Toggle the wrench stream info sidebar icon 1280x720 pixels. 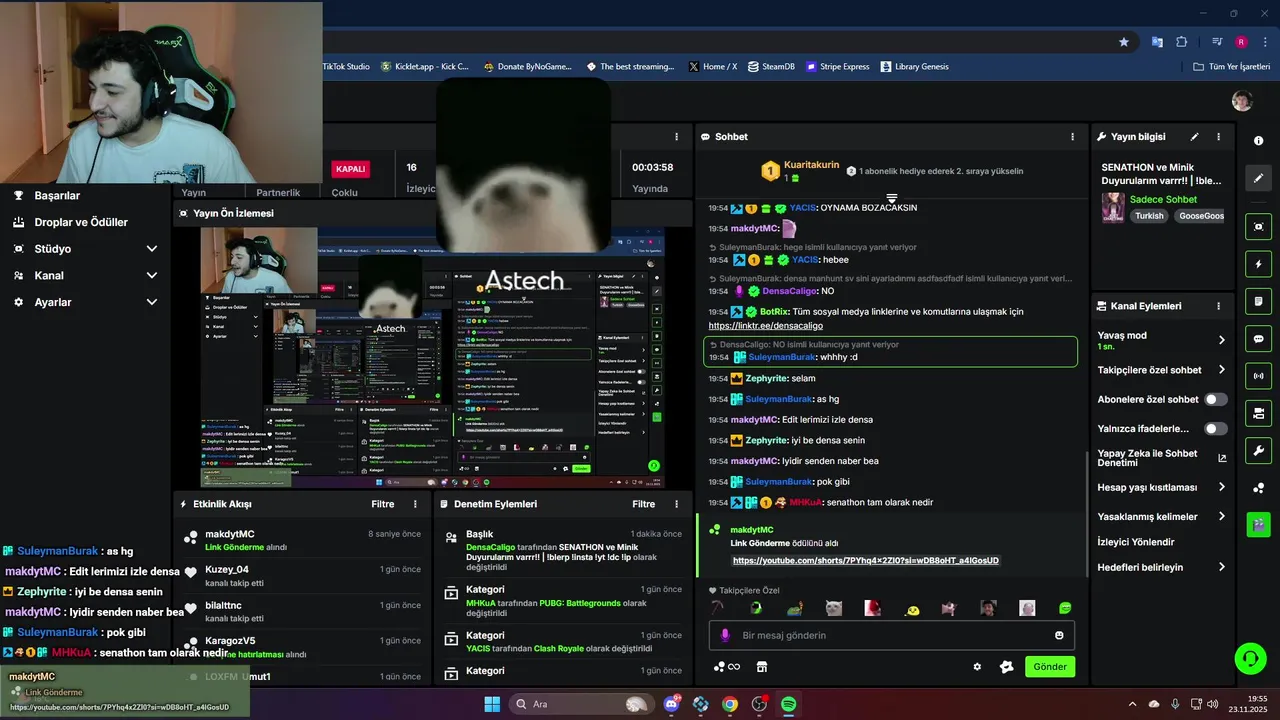point(1258,450)
